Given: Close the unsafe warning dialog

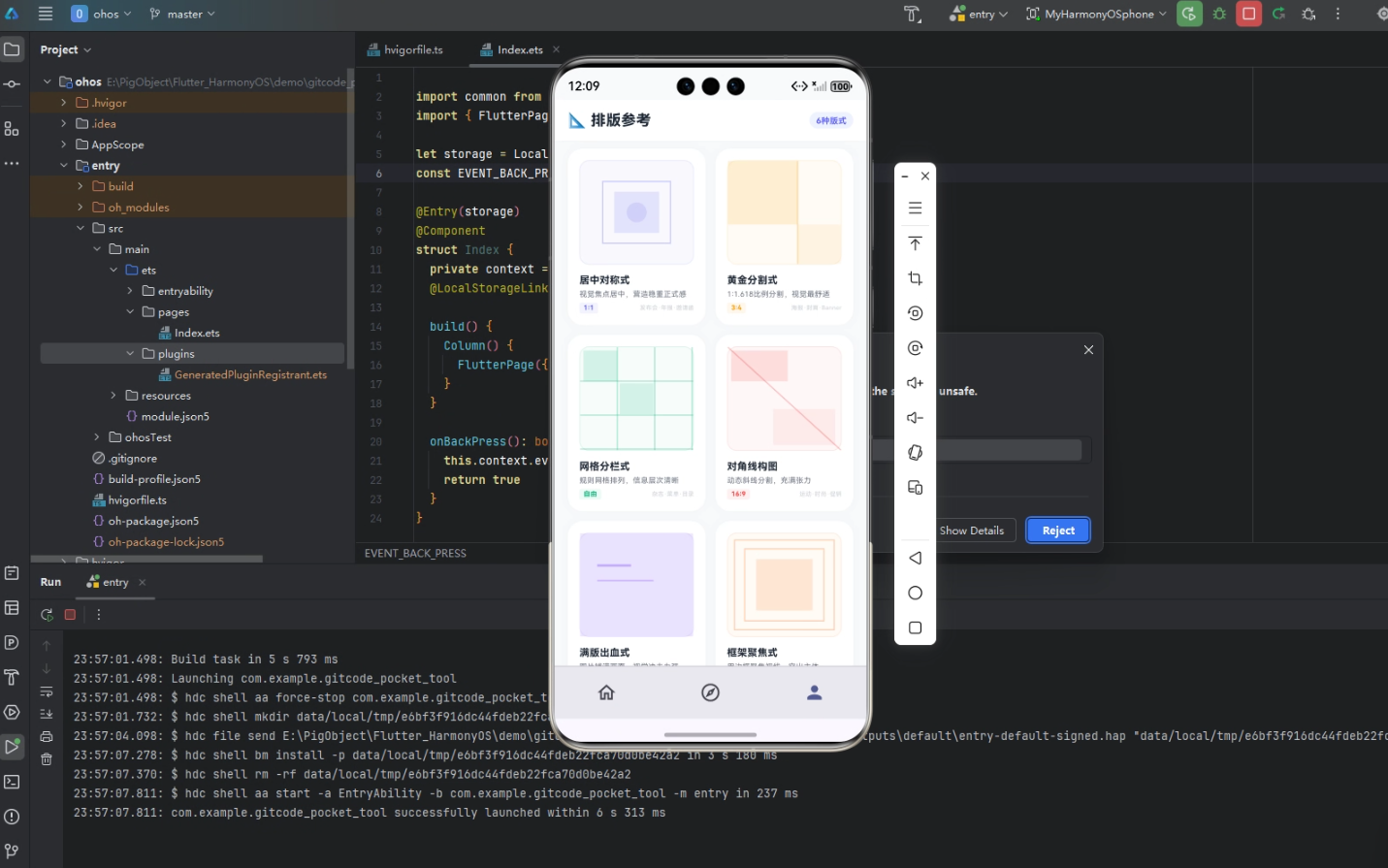Looking at the screenshot, I should (1088, 350).
